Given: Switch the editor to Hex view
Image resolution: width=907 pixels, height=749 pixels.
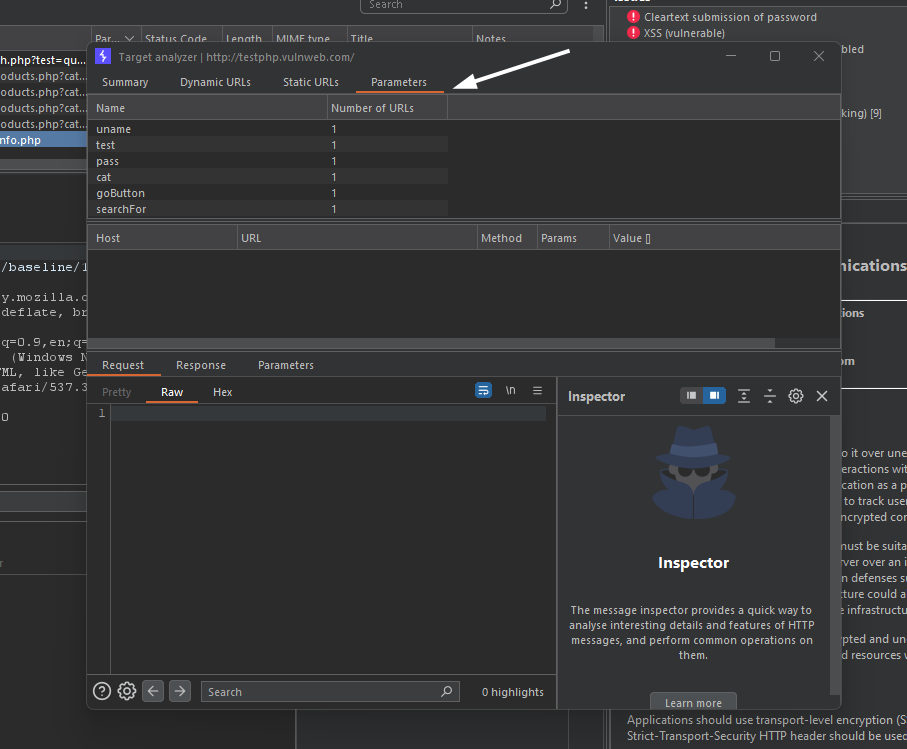Looking at the screenshot, I should [222, 392].
